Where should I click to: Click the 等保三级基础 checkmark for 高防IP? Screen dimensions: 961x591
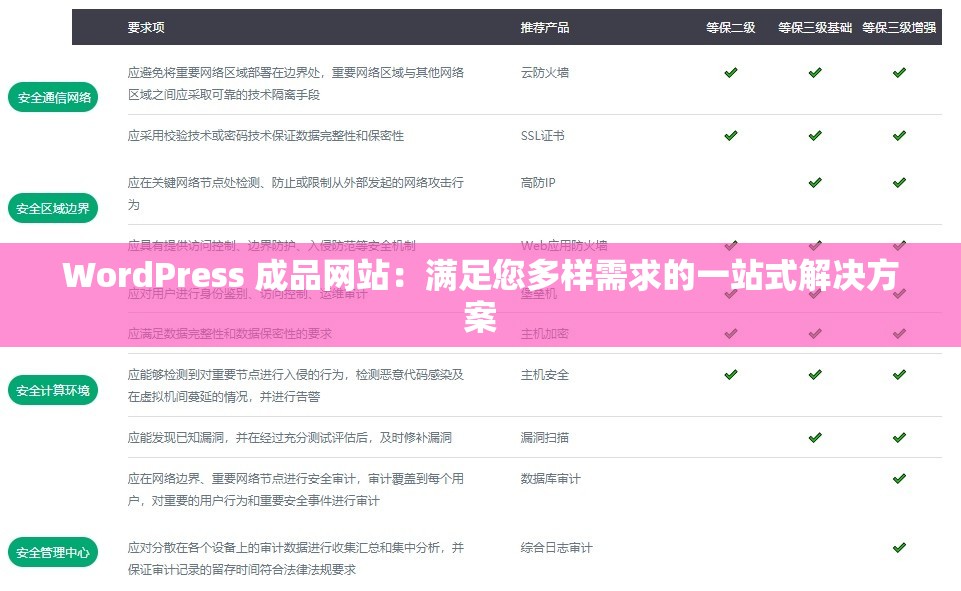point(814,182)
